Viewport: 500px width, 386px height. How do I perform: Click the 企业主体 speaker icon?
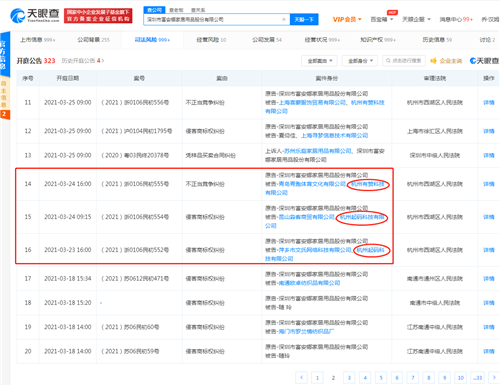pyautogui.click(x=433, y=61)
